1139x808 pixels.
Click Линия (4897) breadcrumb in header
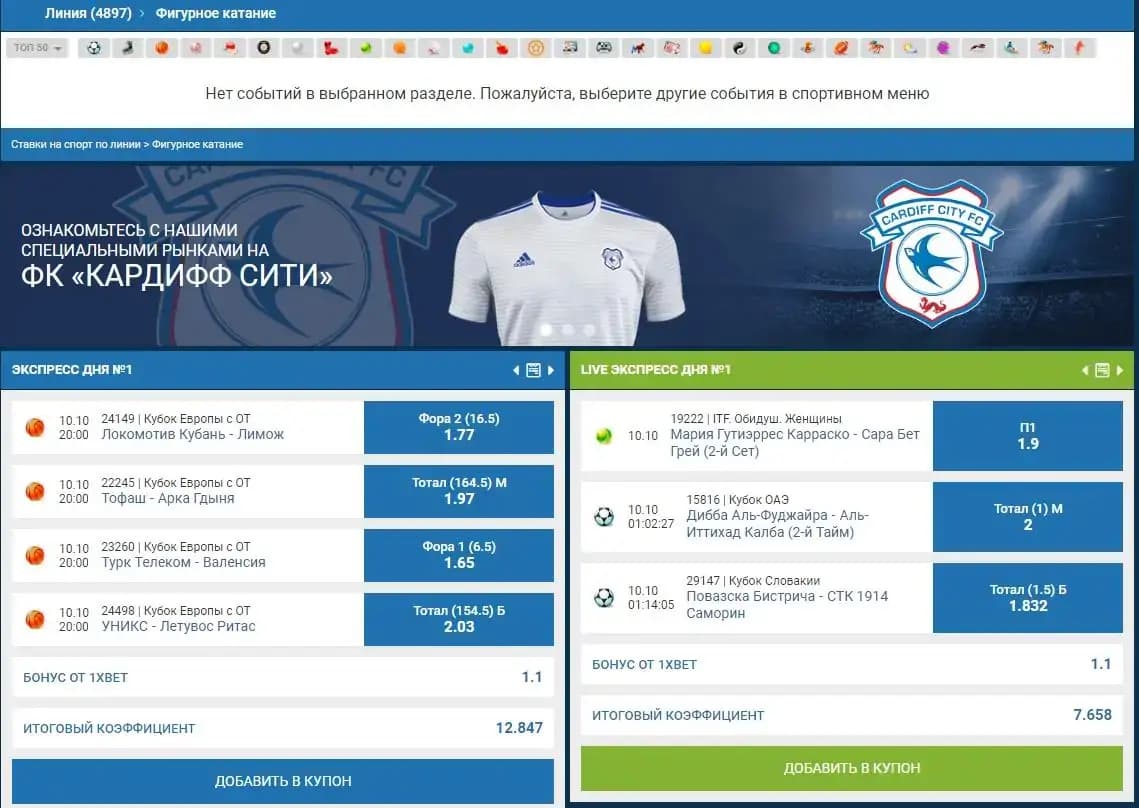pos(88,13)
